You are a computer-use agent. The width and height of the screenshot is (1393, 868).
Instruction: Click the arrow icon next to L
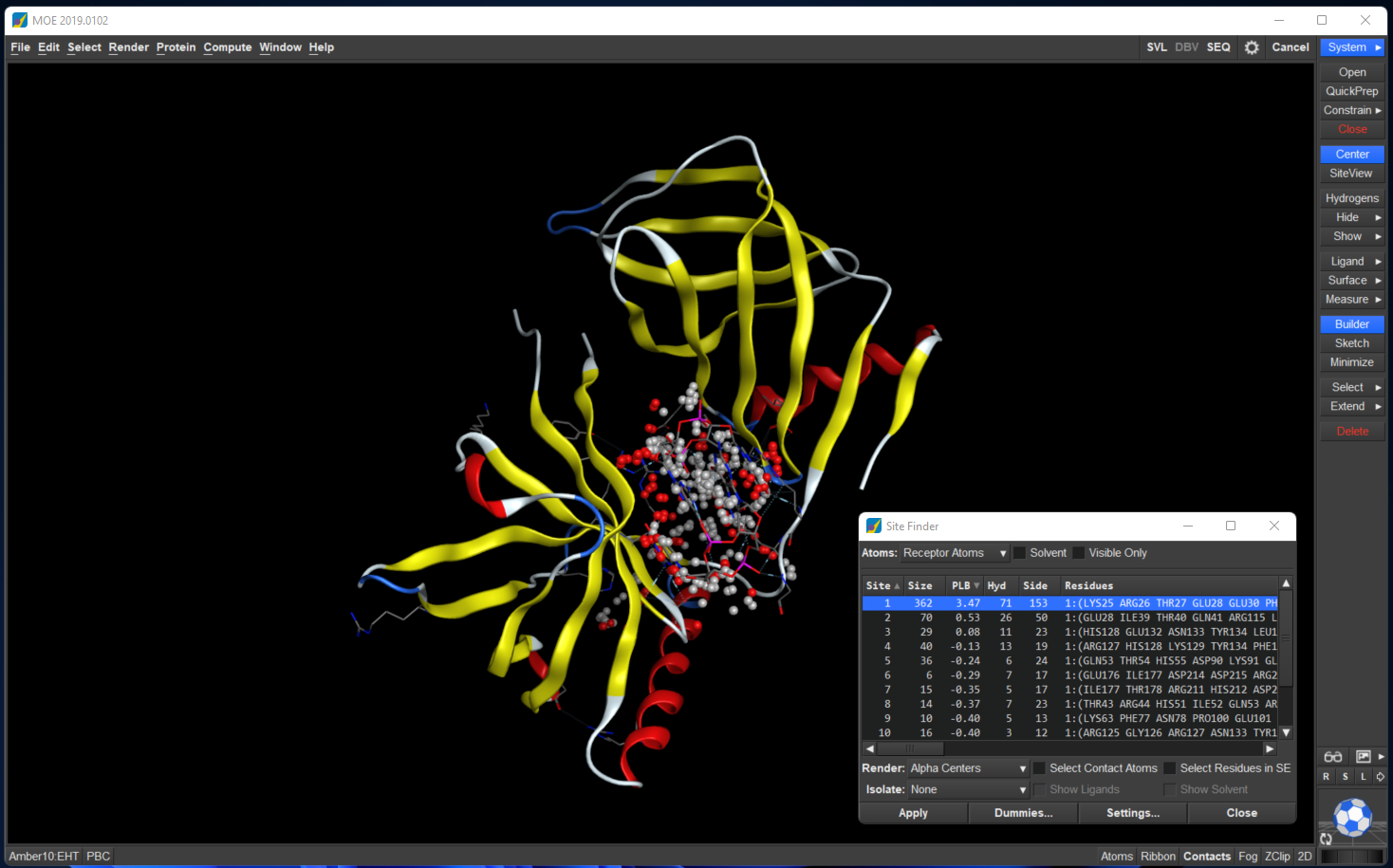pos(1380,776)
